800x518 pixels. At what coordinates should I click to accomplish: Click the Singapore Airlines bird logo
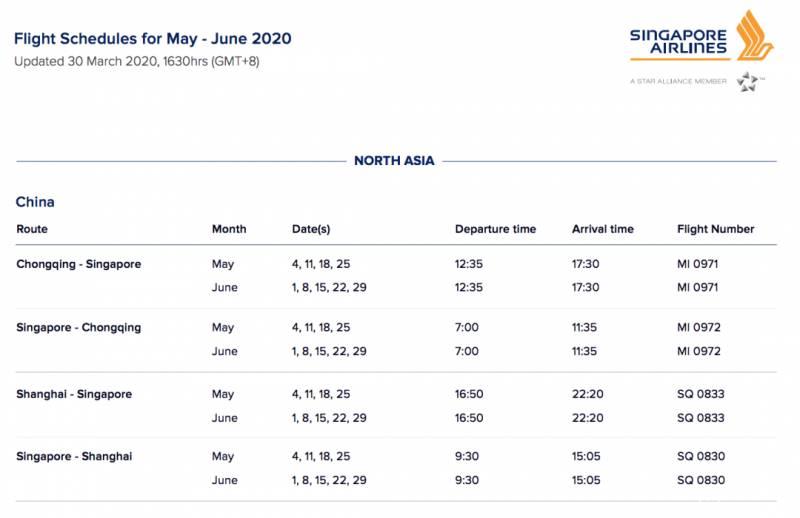coord(755,36)
